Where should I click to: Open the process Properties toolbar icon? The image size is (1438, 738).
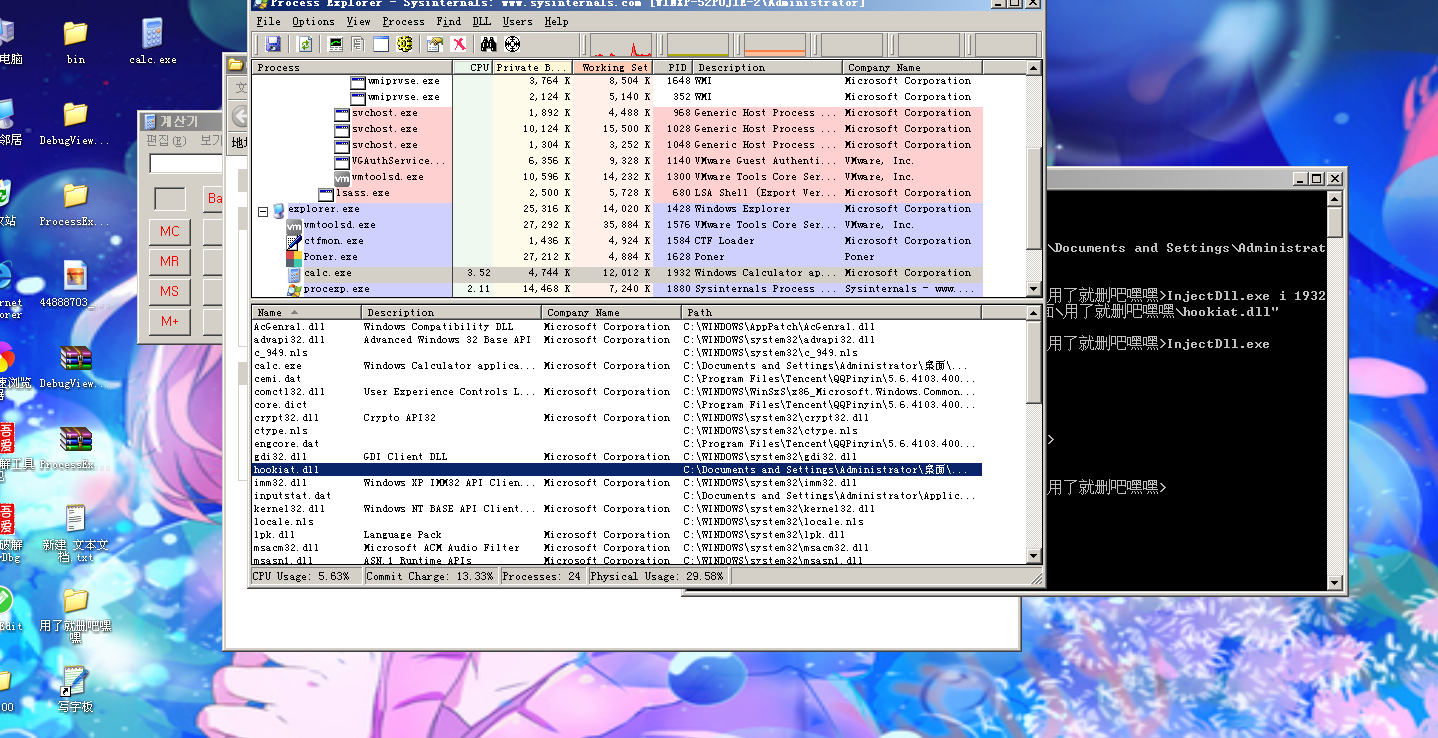pyautogui.click(x=435, y=44)
